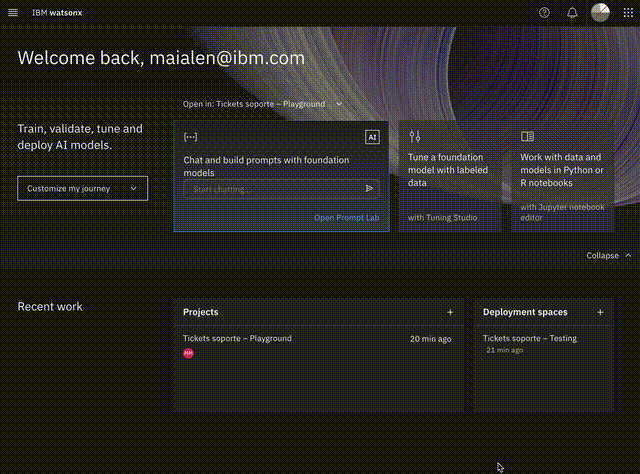Image resolution: width=640 pixels, height=474 pixels.
Task: Click 'with Tuning Studio' caption
Action: pos(442,218)
